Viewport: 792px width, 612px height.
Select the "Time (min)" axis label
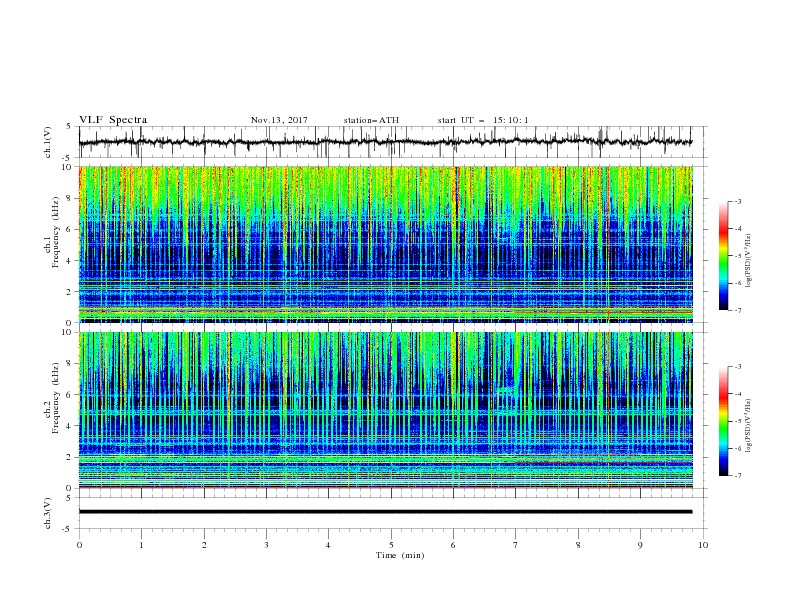click(x=400, y=555)
